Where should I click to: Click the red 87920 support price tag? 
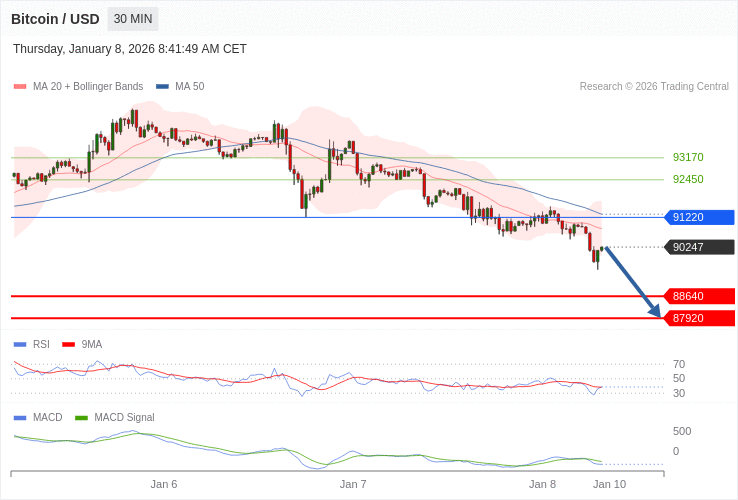pos(699,318)
